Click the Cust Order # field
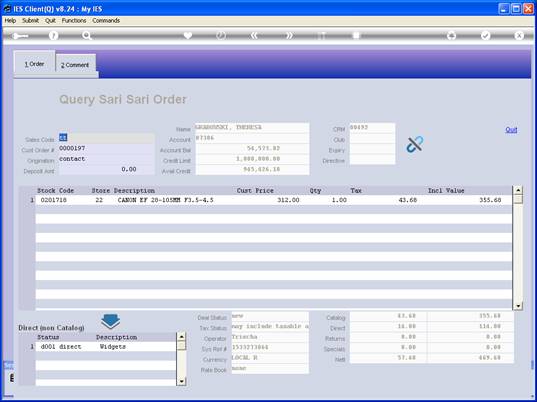 (x=107, y=149)
